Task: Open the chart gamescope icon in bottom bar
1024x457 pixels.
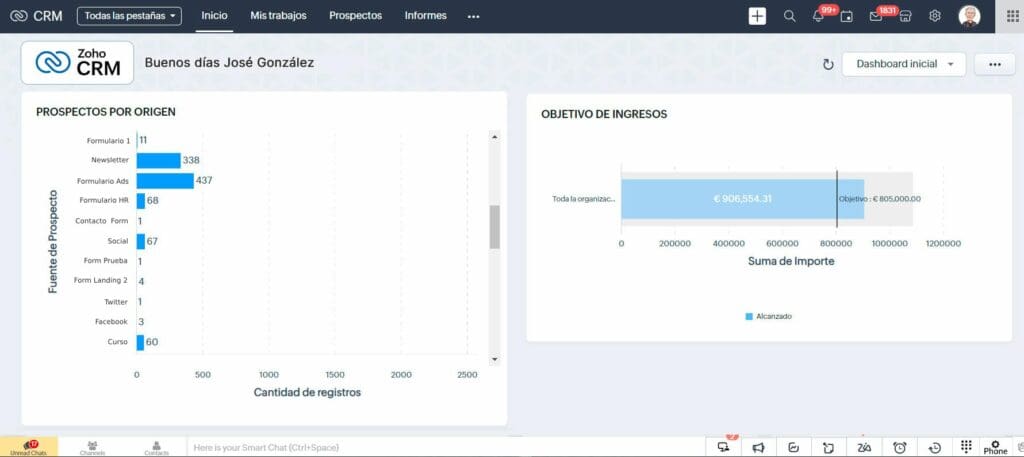Action: [x=793, y=447]
